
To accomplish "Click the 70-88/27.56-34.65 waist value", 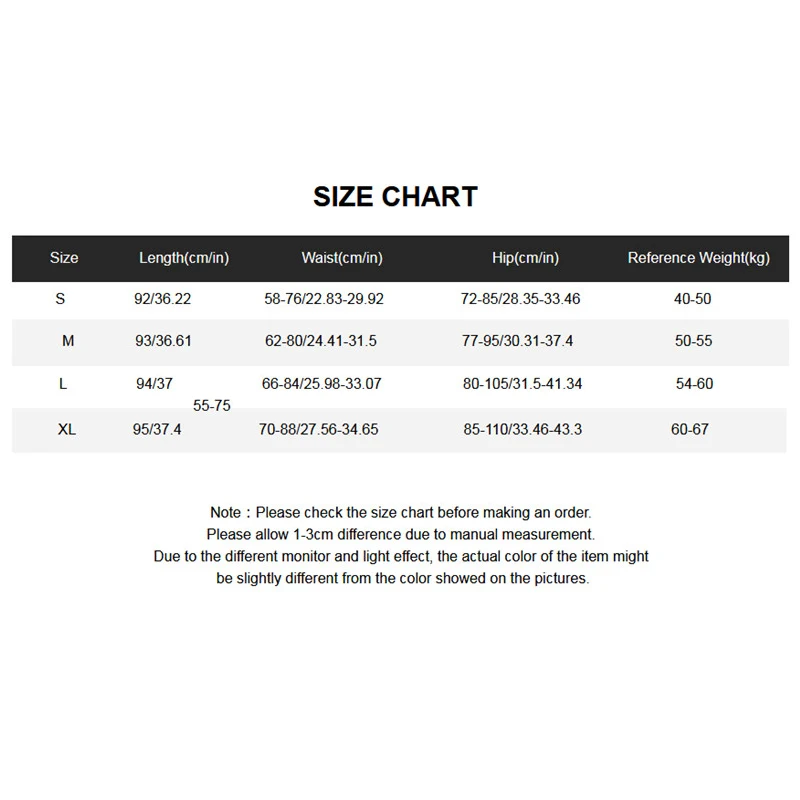I will pos(318,429).
